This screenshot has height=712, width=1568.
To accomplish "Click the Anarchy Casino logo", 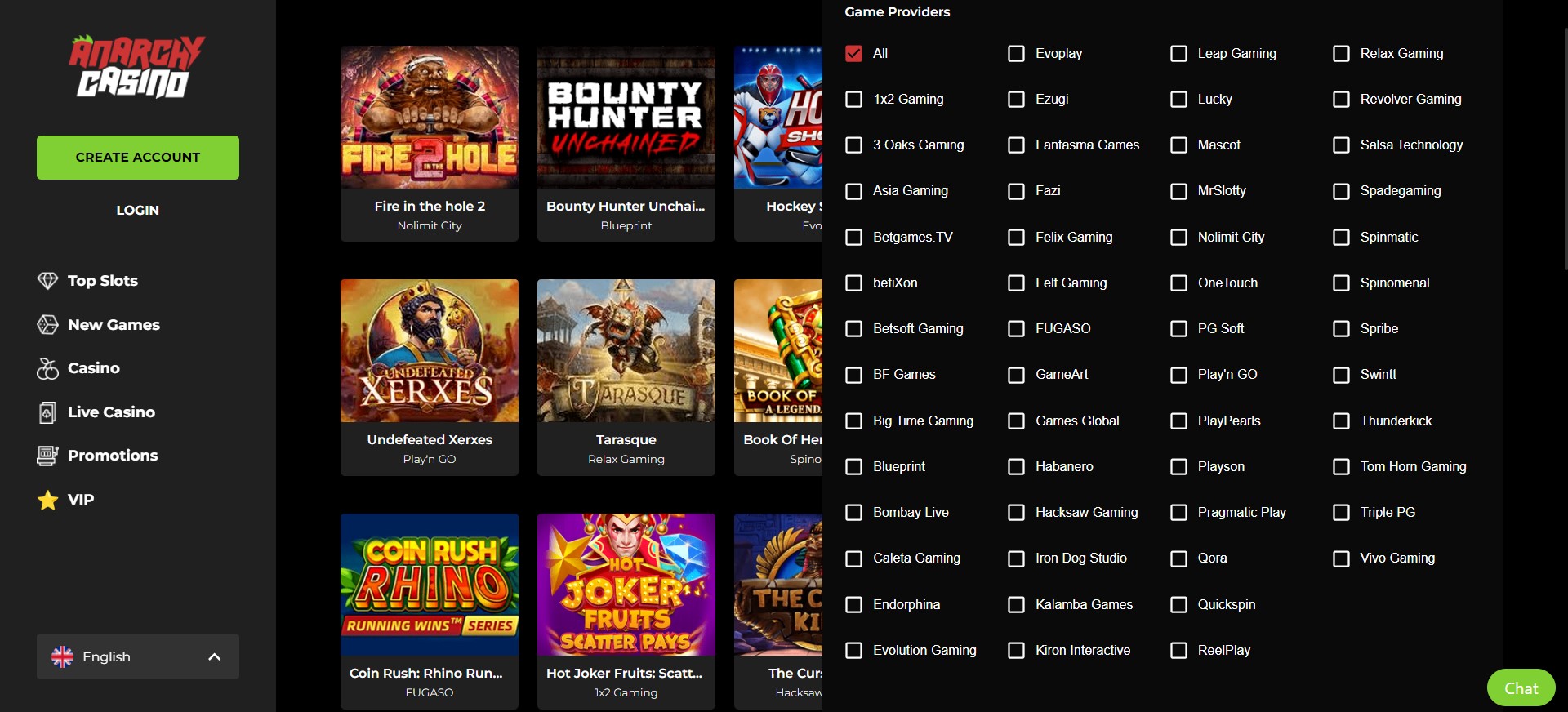I will pyautogui.click(x=137, y=66).
